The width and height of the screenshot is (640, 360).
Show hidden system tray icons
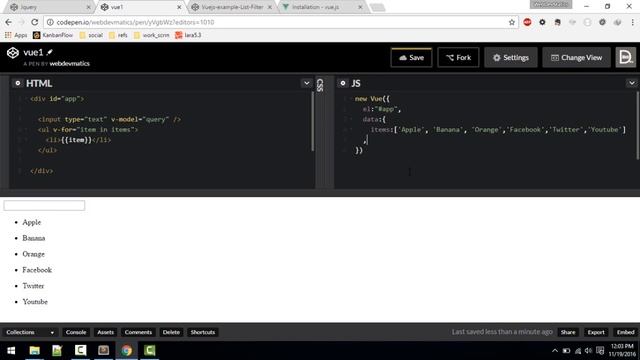pos(554,351)
